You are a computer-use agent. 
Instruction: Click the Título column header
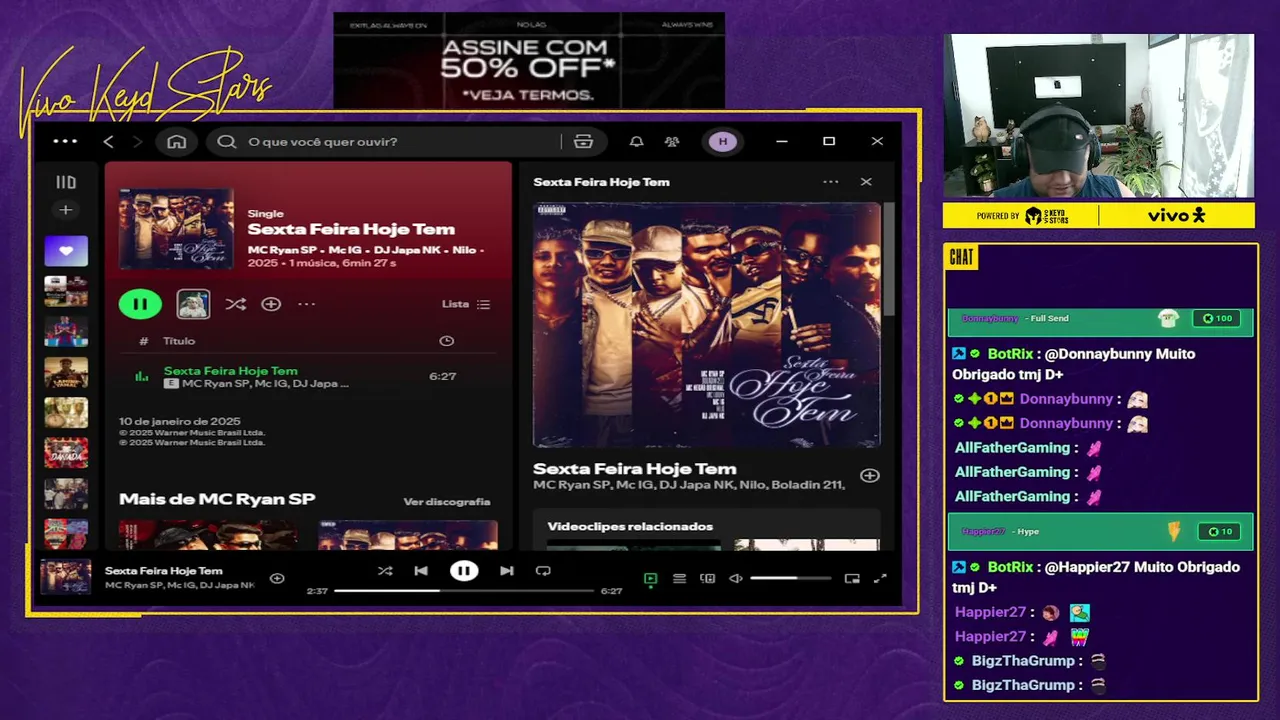179,341
